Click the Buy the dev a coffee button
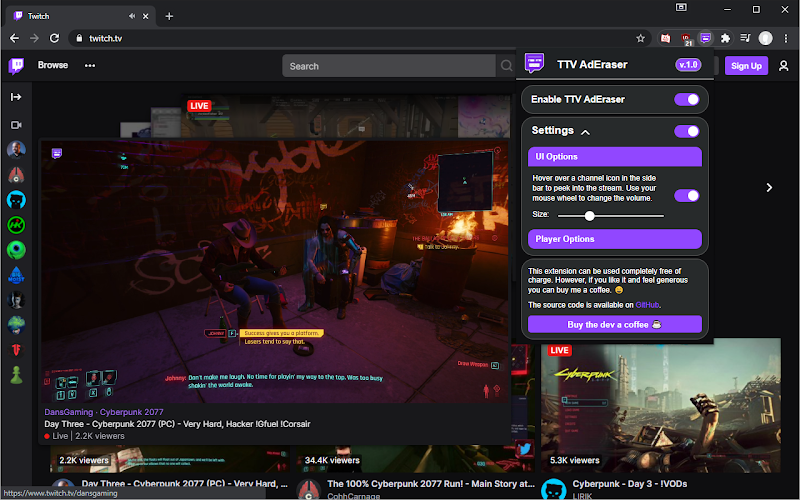The height and width of the screenshot is (500, 800). coord(615,324)
